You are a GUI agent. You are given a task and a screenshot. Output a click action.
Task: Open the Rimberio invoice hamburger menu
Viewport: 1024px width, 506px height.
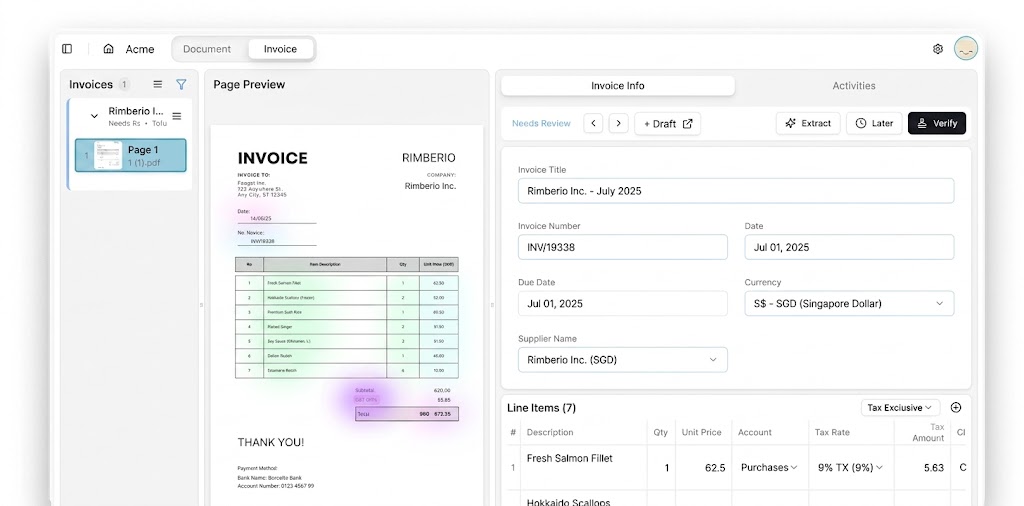coord(176,116)
